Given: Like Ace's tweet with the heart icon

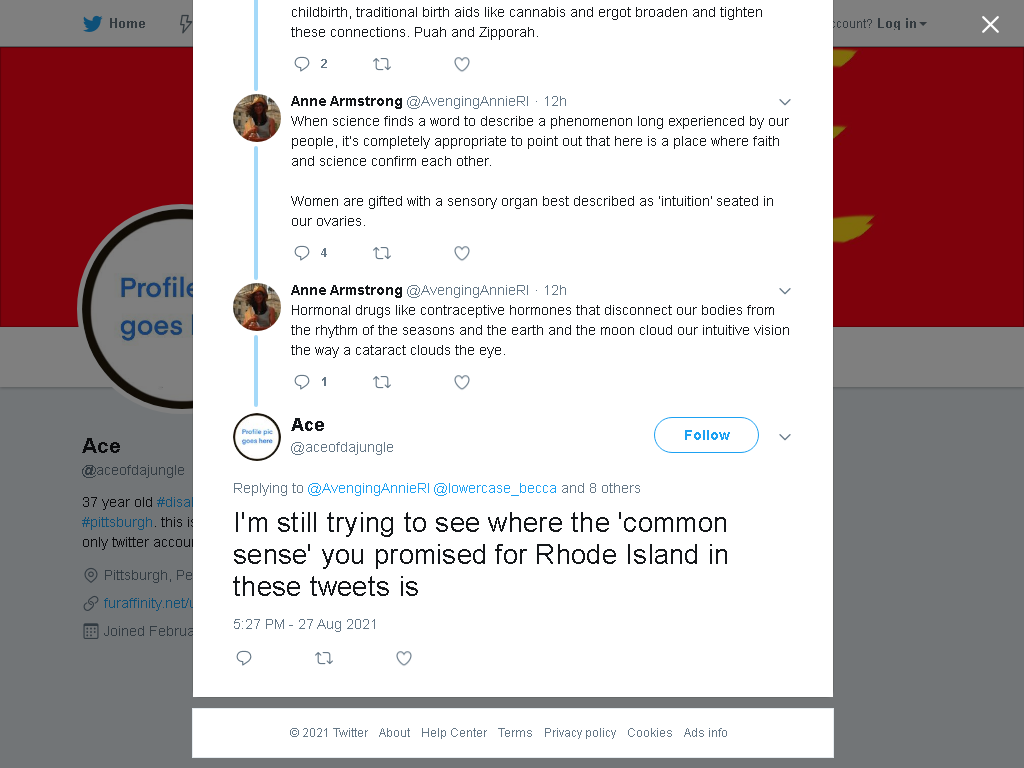Looking at the screenshot, I should pyautogui.click(x=404, y=658).
